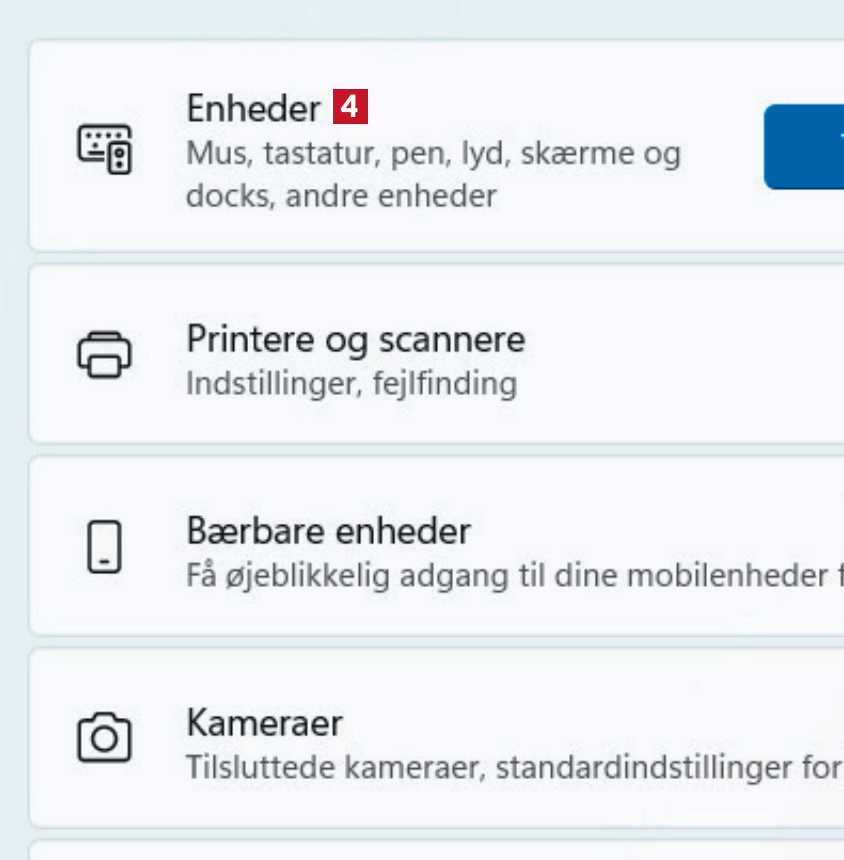The width and height of the screenshot is (844, 860).
Task: Click the "docks, andre enheder" text line
Action: click(x=341, y=195)
